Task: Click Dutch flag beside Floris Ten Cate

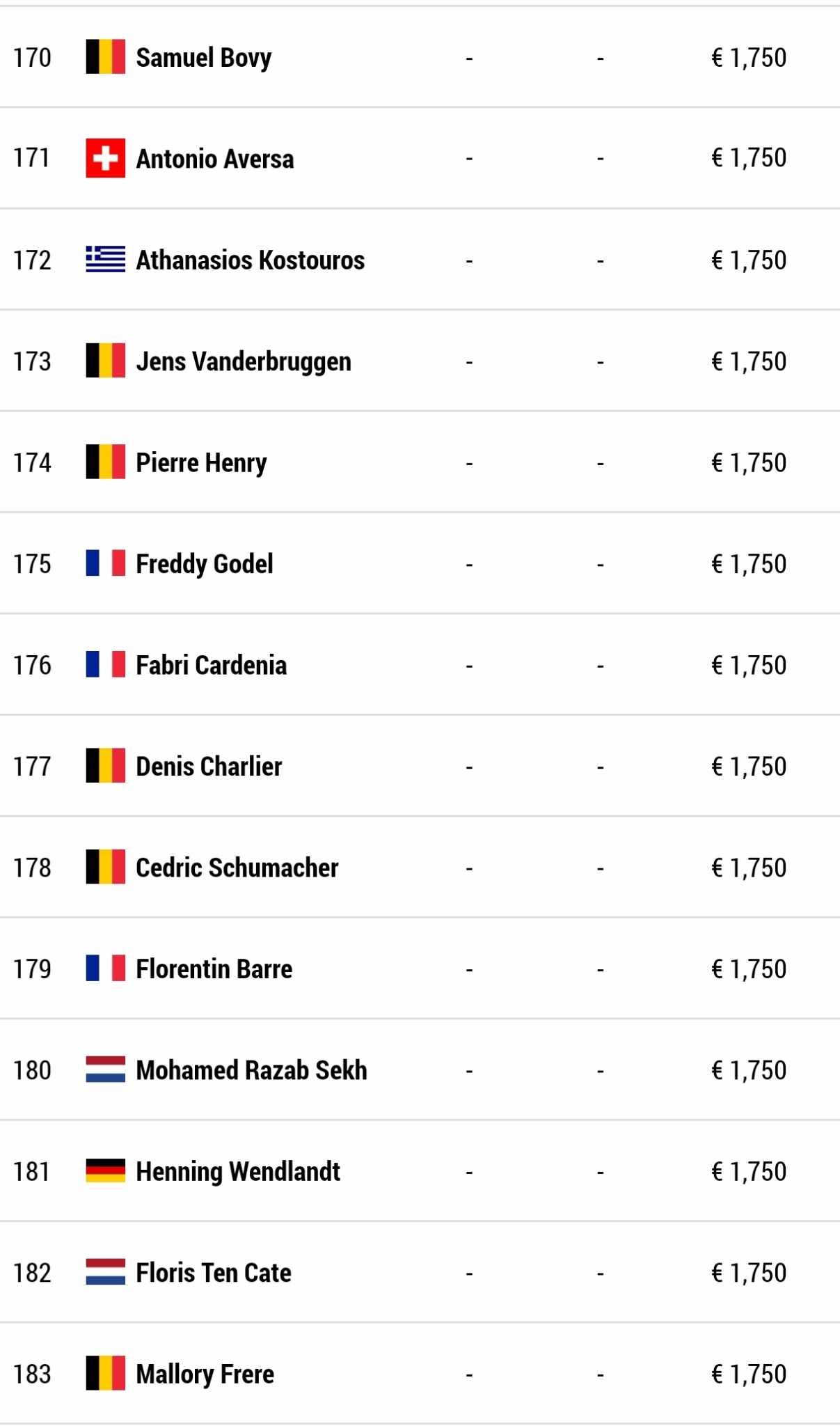Action: [106, 1272]
